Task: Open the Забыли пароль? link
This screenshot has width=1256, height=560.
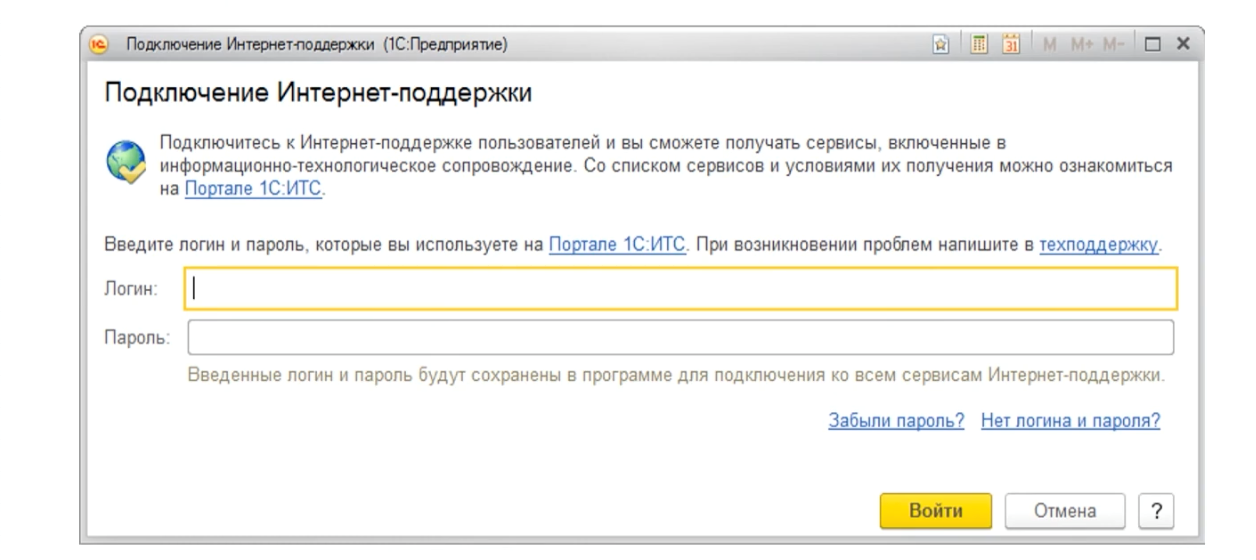Action: coord(895,421)
